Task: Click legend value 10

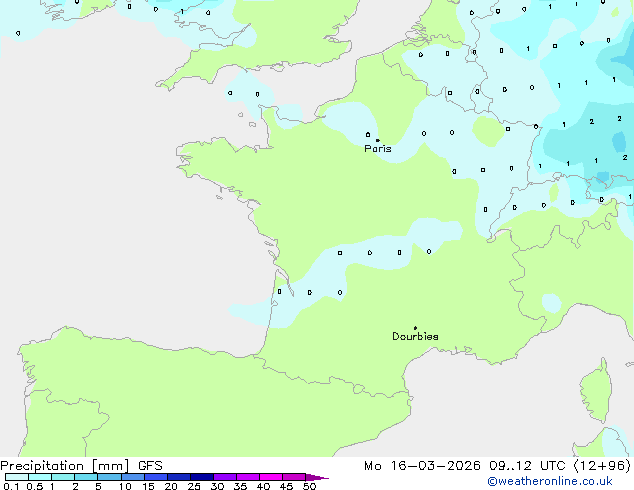Action: point(125,486)
